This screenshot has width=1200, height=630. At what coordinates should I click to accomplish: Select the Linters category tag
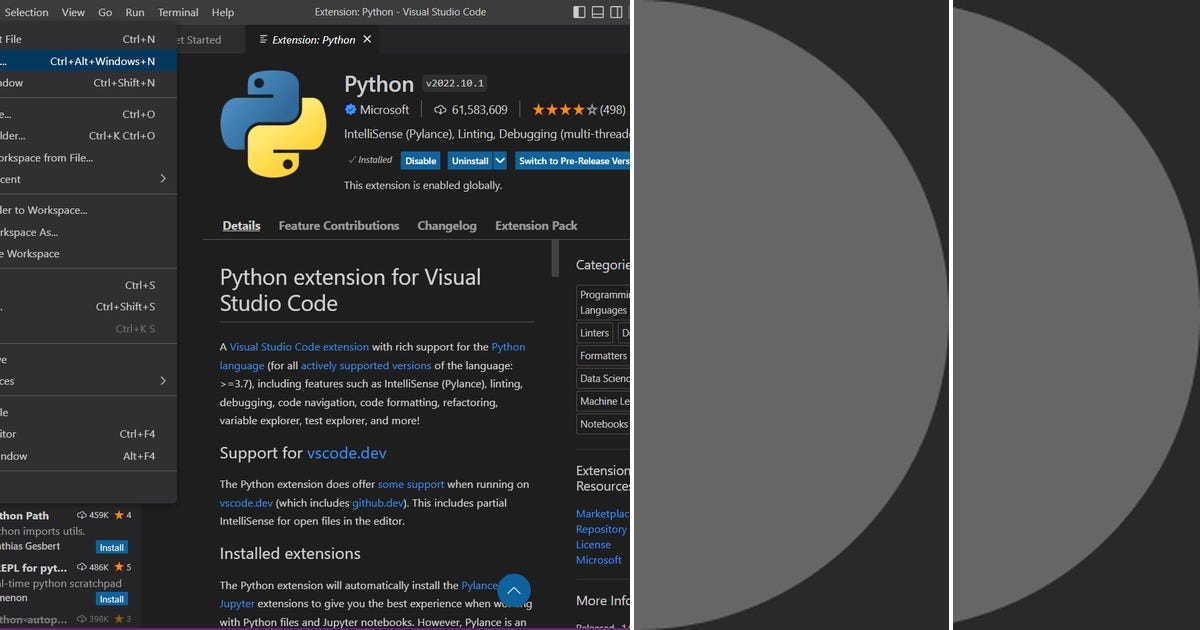tap(594, 333)
